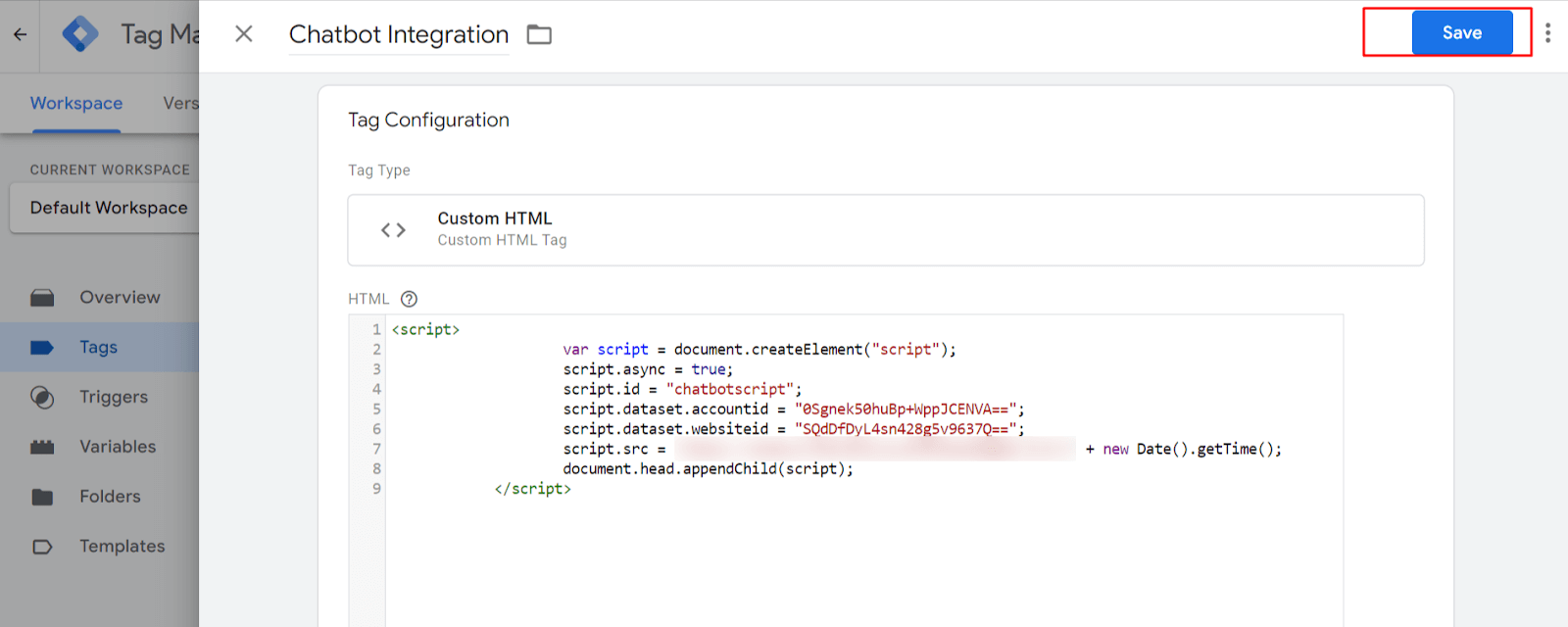Switch to the Versions tab
Image resolution: width=1568 pixels, height=627 pixels.
coord(180,103)
